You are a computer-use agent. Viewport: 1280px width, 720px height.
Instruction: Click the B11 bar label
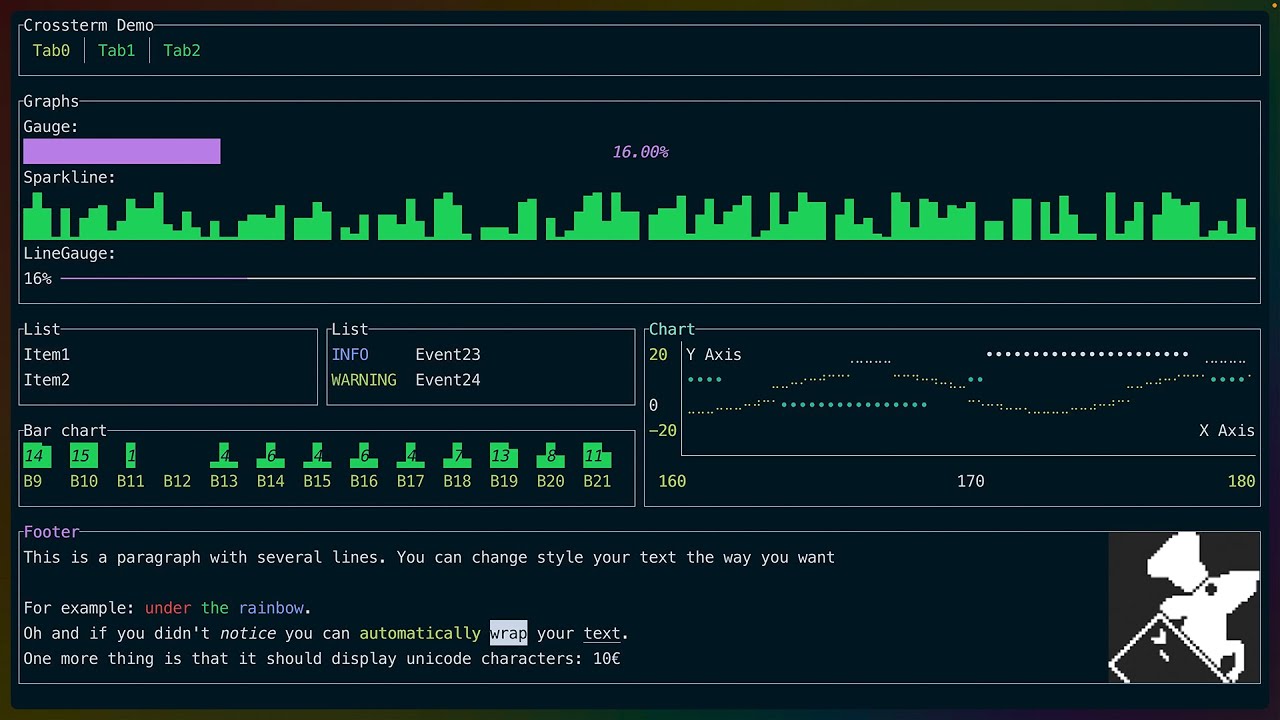(x=131, y=481)
